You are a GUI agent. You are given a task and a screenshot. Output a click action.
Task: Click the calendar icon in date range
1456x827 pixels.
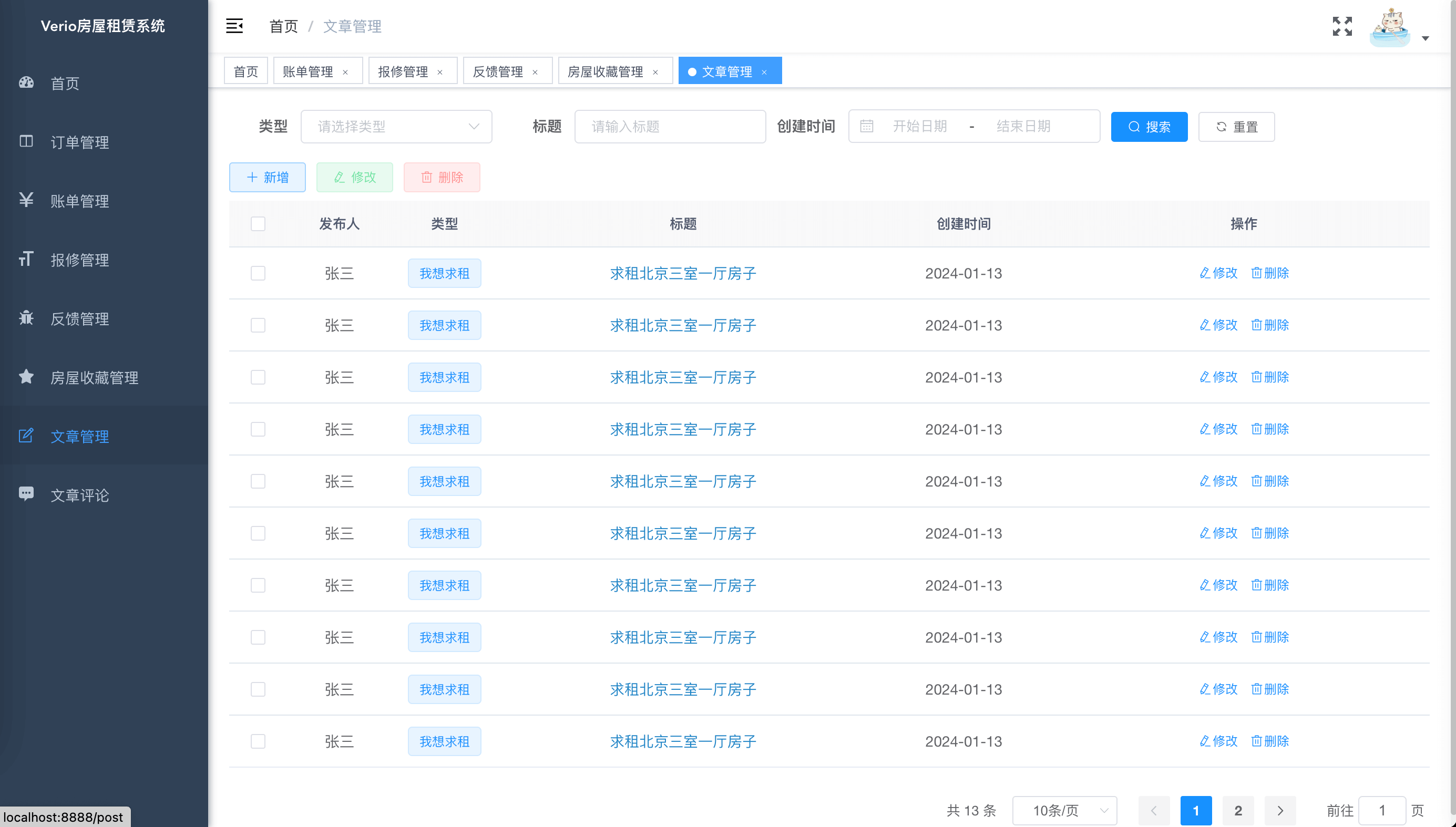866,126
